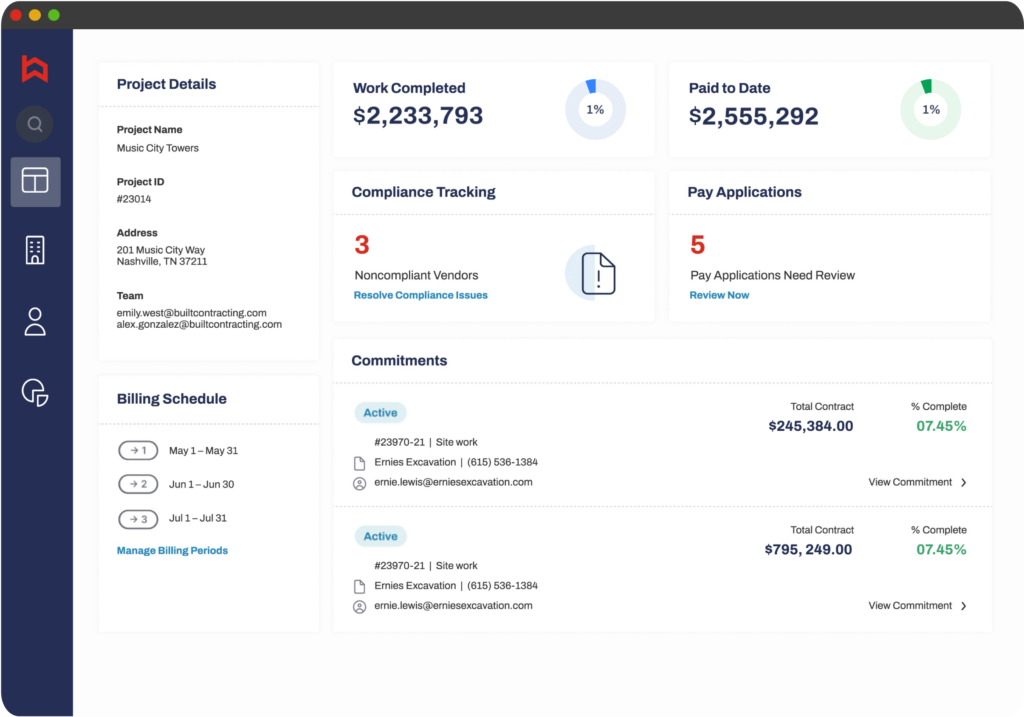Select billing period 2, Jun 1 – Jun 30
Viewport: 1024px width, 717px height.
138,484
